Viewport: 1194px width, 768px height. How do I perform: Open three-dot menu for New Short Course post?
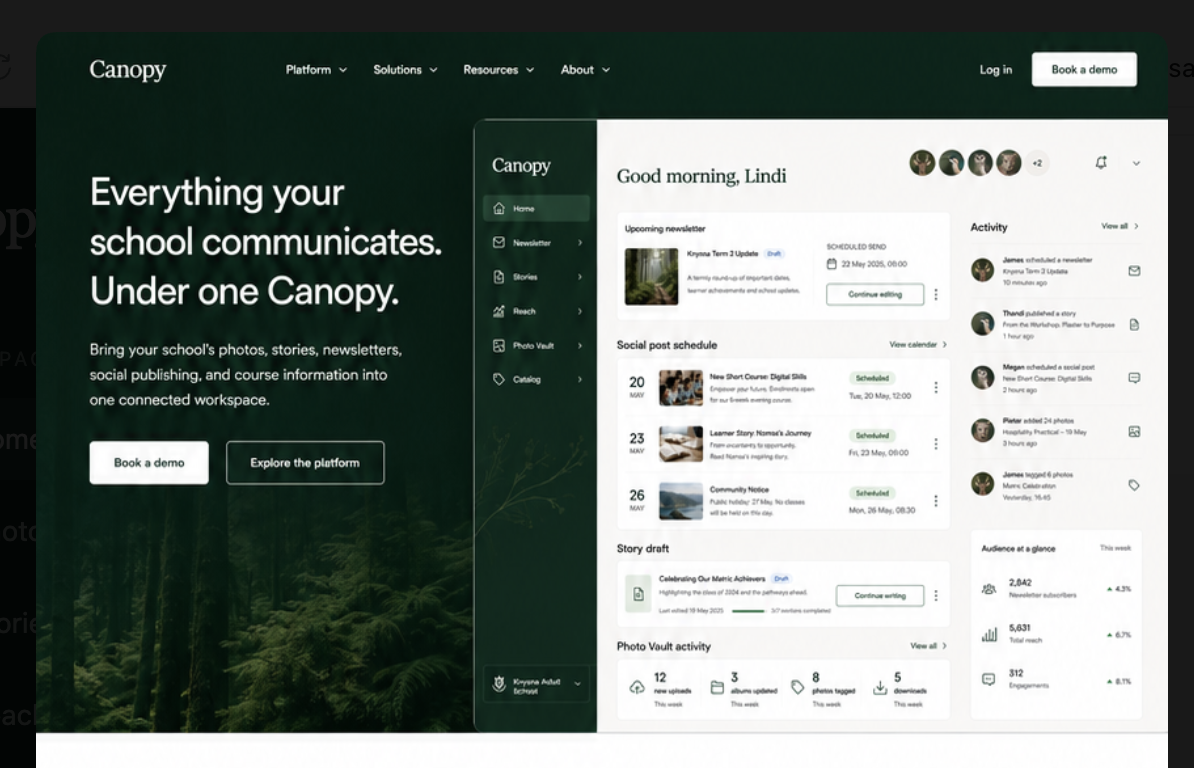click(936, 387)
